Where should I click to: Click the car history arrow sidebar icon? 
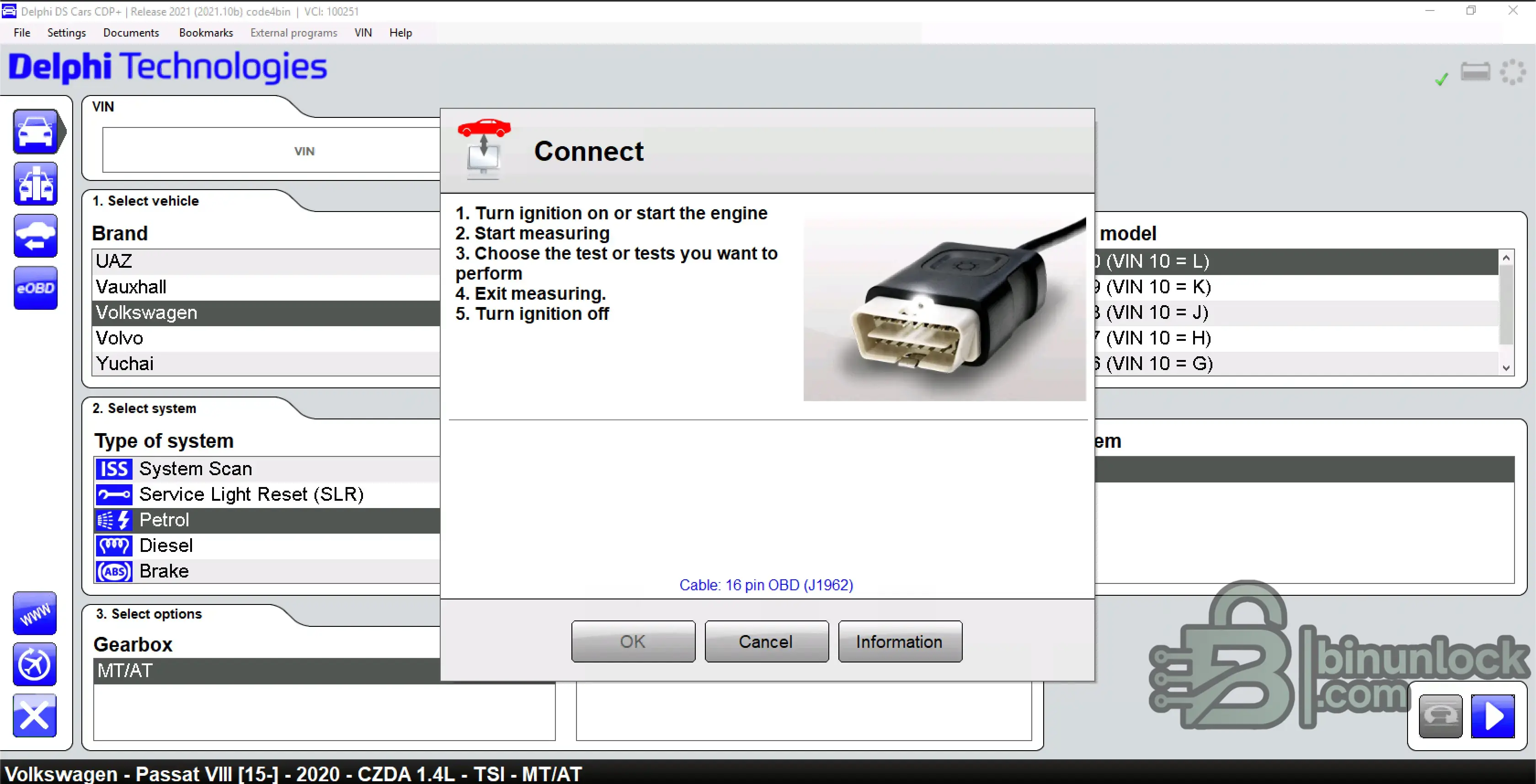tap(36, 236)
